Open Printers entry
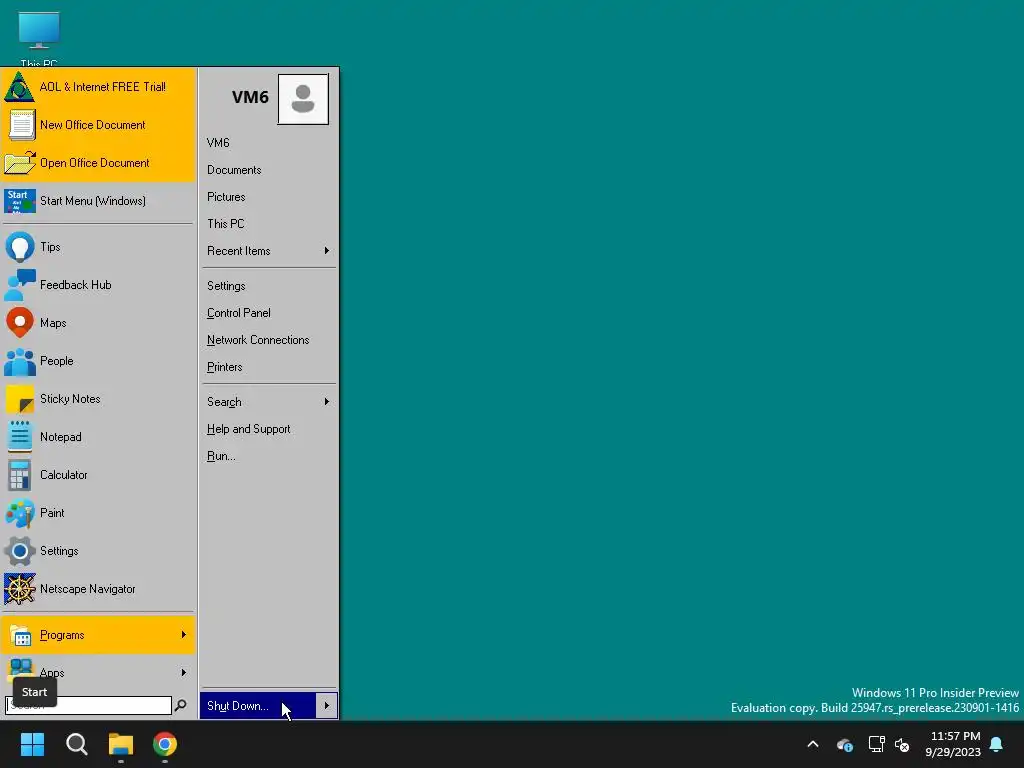This screenshot has width=1024, height=768. (x=225, y=367)
